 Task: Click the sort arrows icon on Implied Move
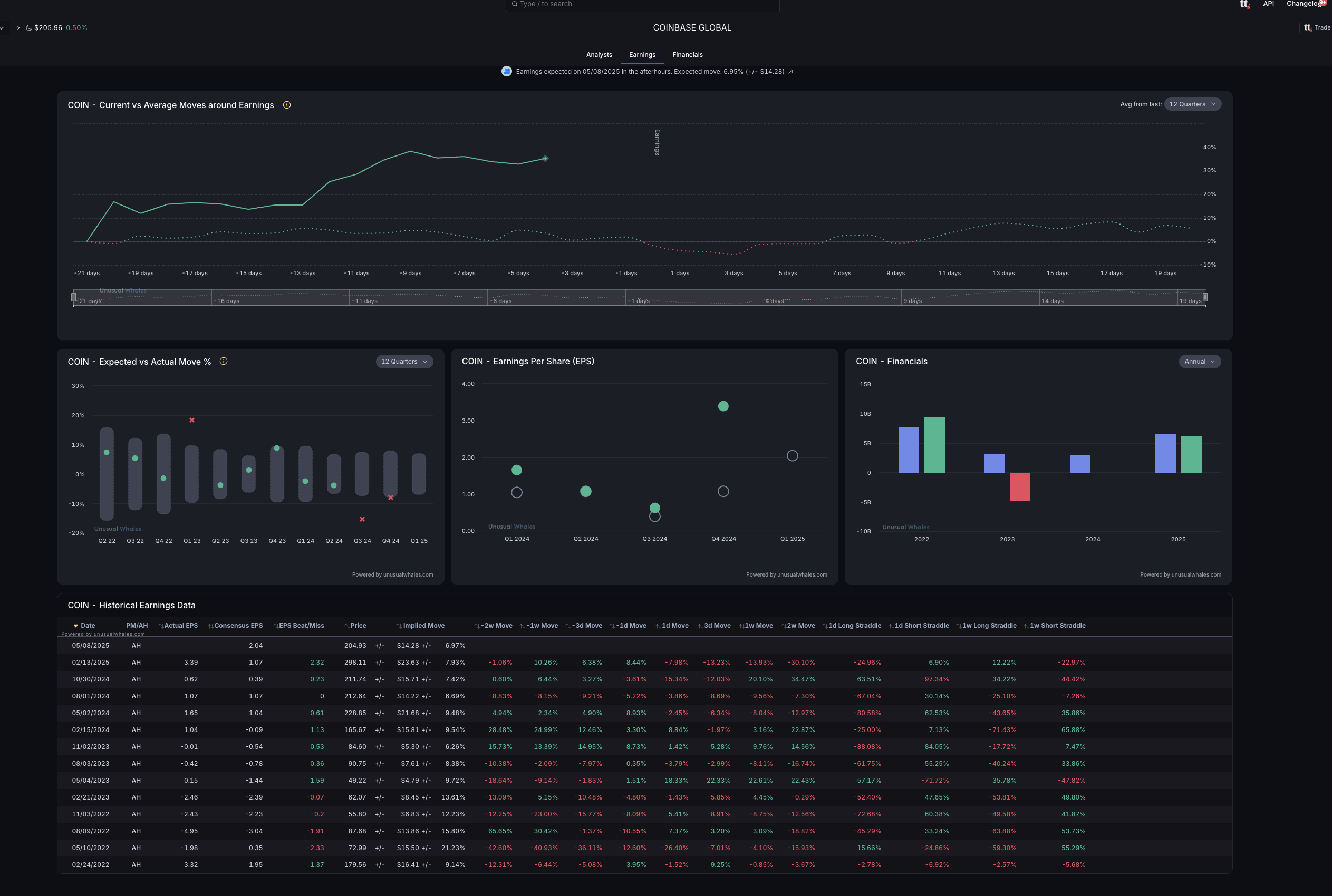(x=399, y=626)
